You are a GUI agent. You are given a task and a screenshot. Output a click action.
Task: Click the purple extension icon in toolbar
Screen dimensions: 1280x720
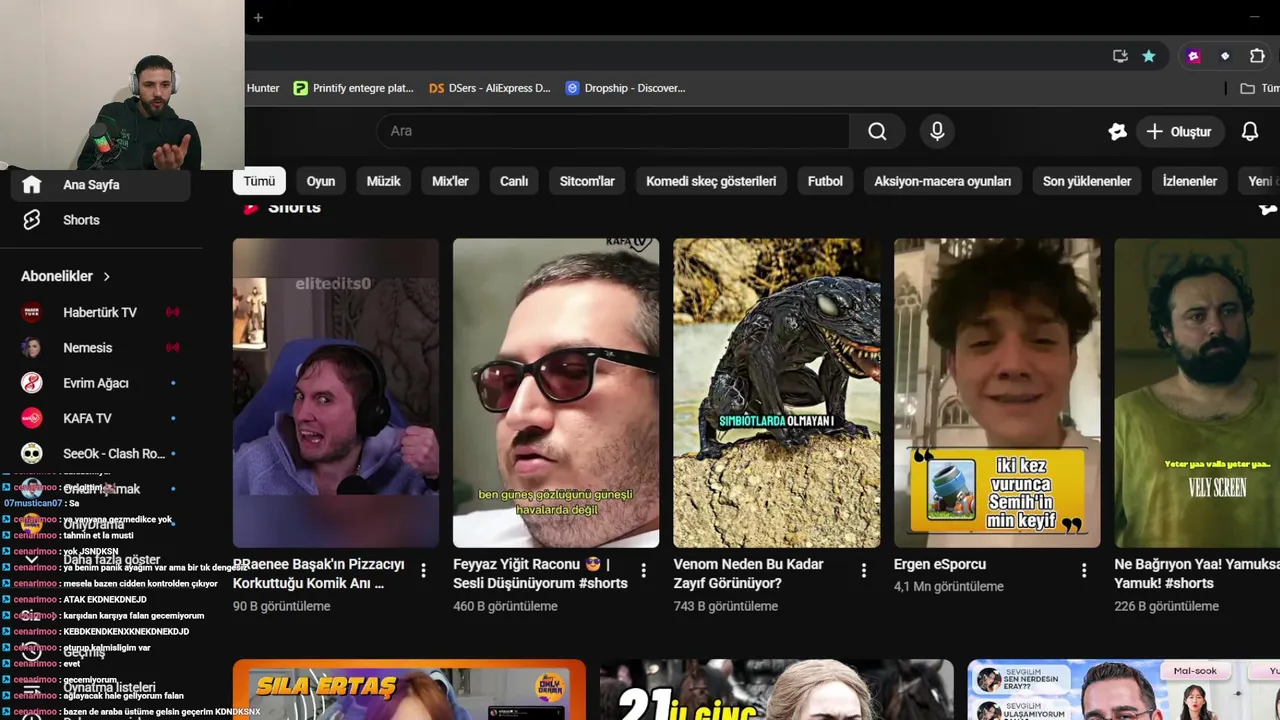[1193, 56]
